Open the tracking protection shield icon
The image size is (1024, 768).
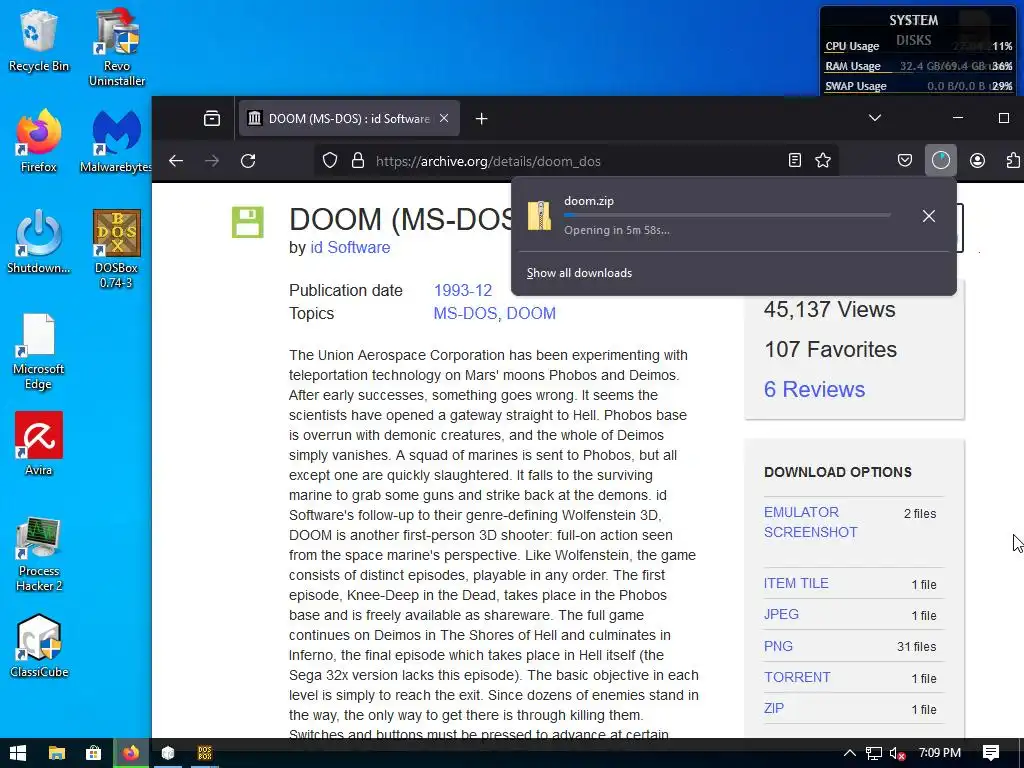[330, 161]
